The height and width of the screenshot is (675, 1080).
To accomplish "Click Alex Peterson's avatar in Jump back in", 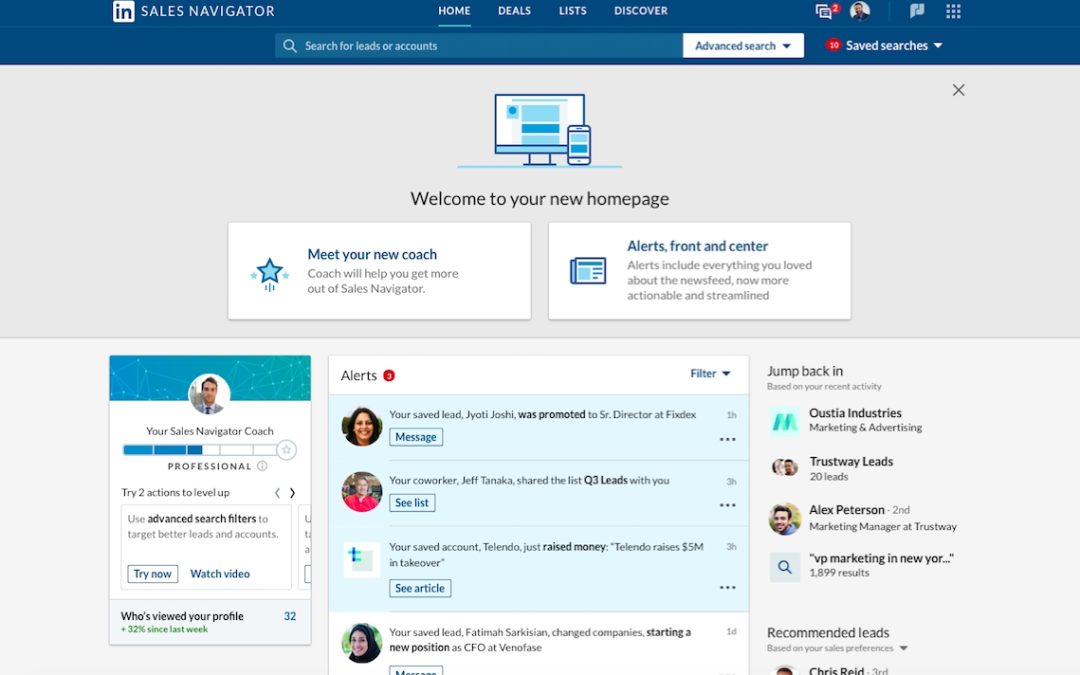I will [x=785, y=519].
